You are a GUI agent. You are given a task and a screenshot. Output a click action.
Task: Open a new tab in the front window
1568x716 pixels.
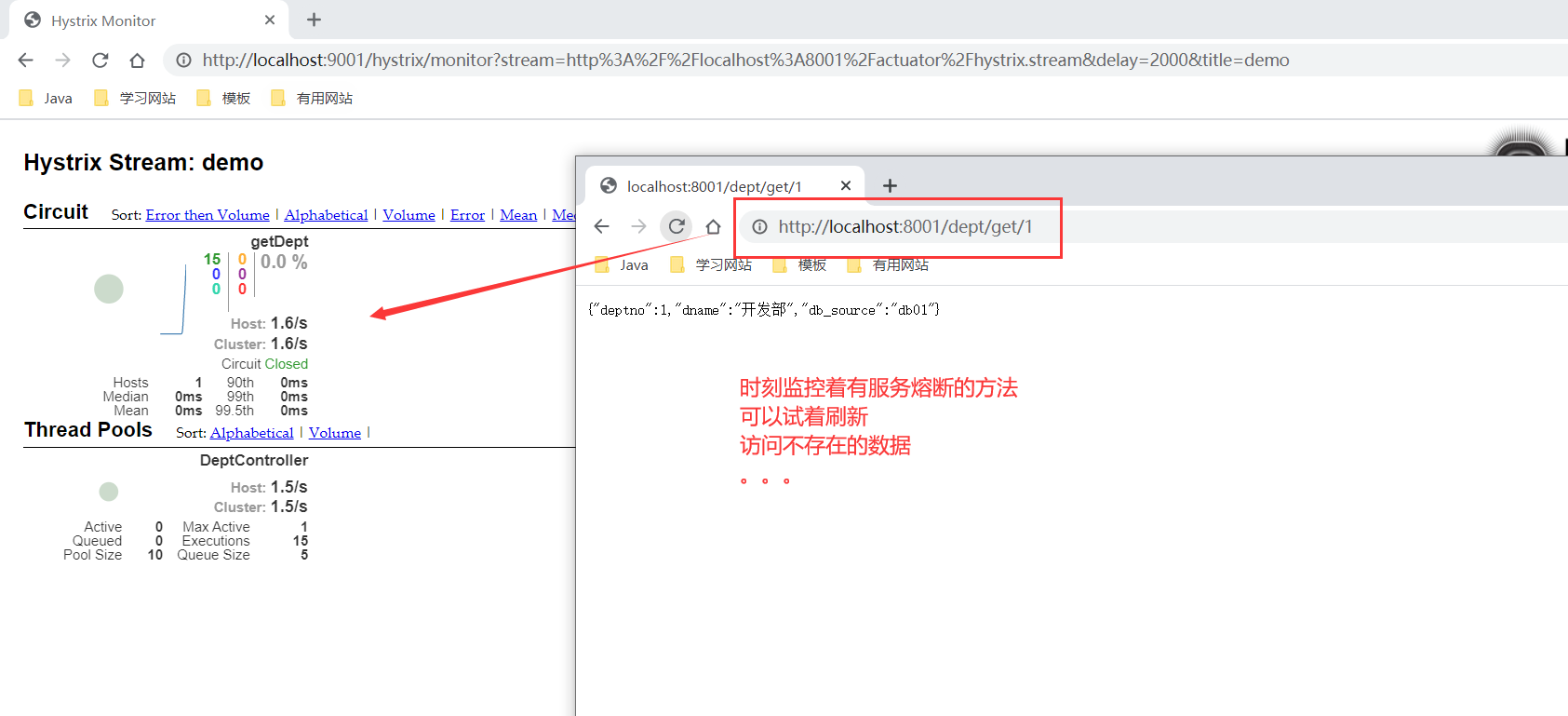pos(891,186)
